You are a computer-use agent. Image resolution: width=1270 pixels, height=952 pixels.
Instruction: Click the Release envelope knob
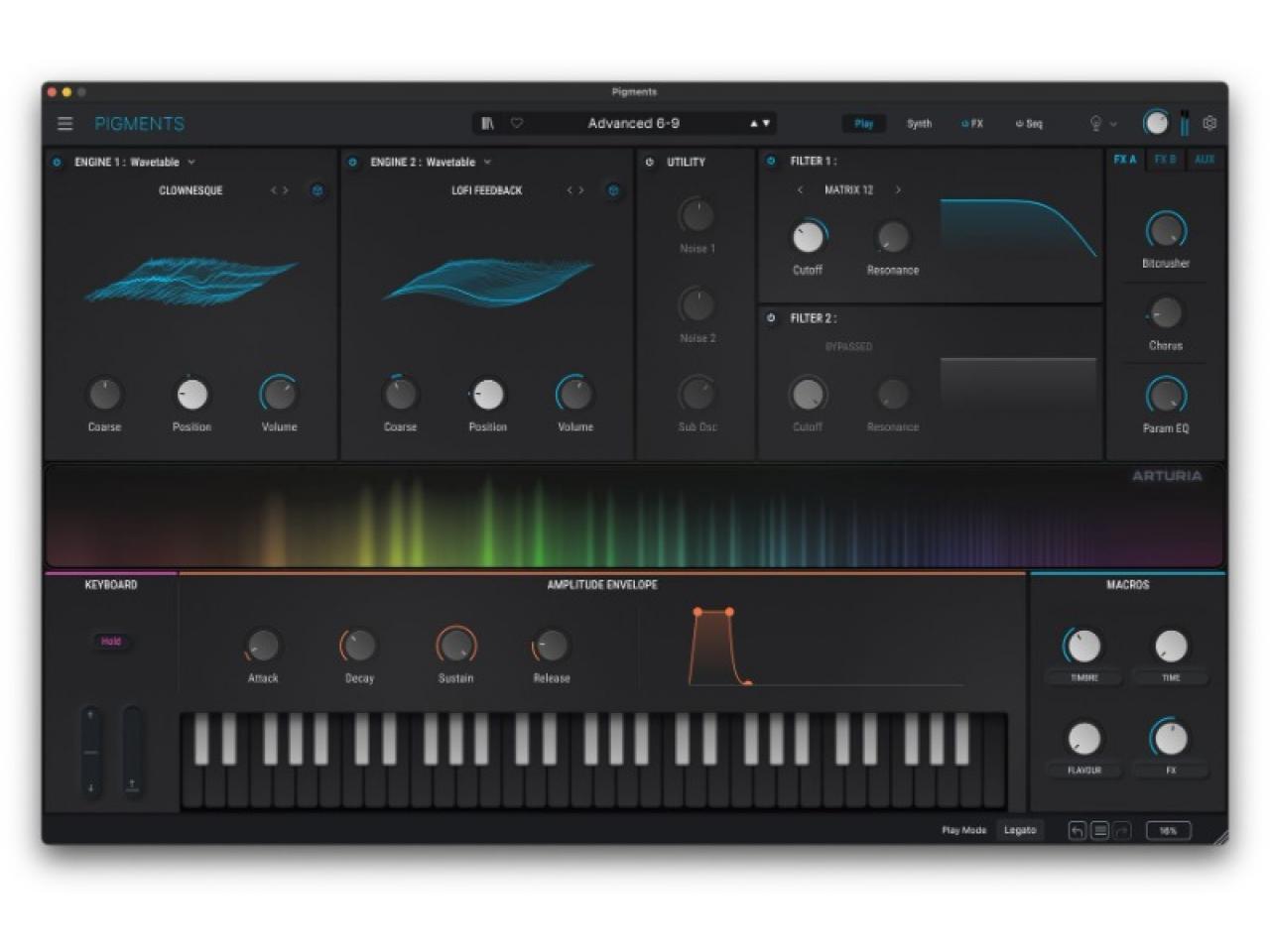click(551, 646)
